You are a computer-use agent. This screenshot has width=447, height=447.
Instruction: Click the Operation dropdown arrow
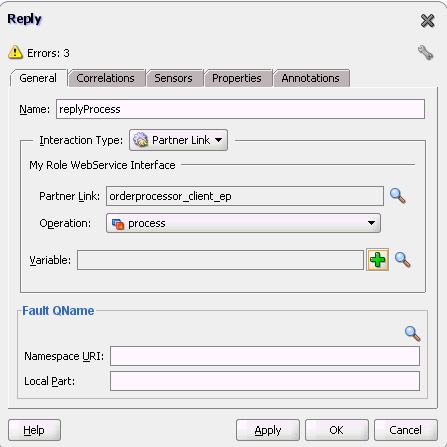pos(371,223)
